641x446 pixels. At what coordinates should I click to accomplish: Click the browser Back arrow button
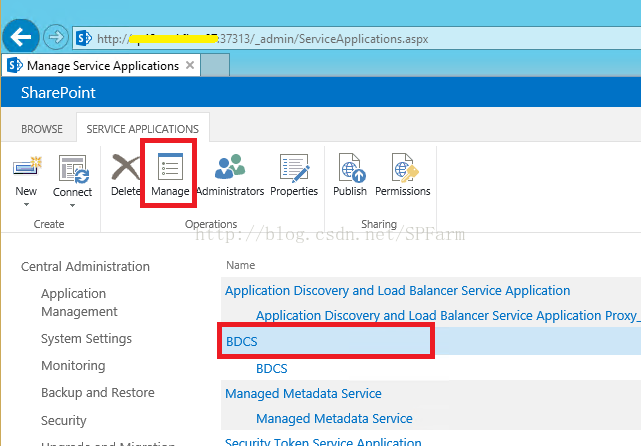pyautogui.click(x=20, y=37)
